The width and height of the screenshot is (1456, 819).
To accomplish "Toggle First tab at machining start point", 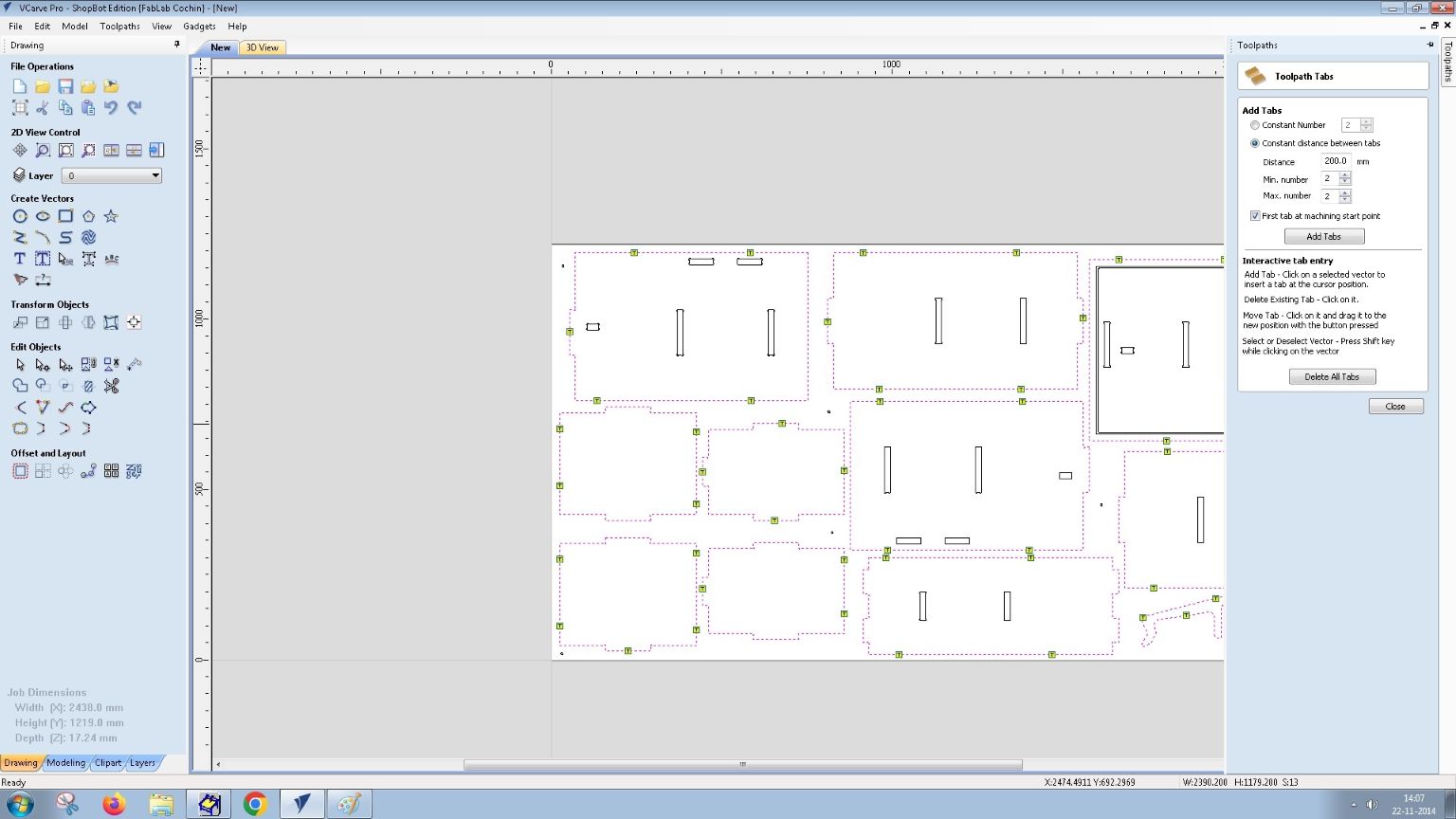I will (x=1255, y=216).
